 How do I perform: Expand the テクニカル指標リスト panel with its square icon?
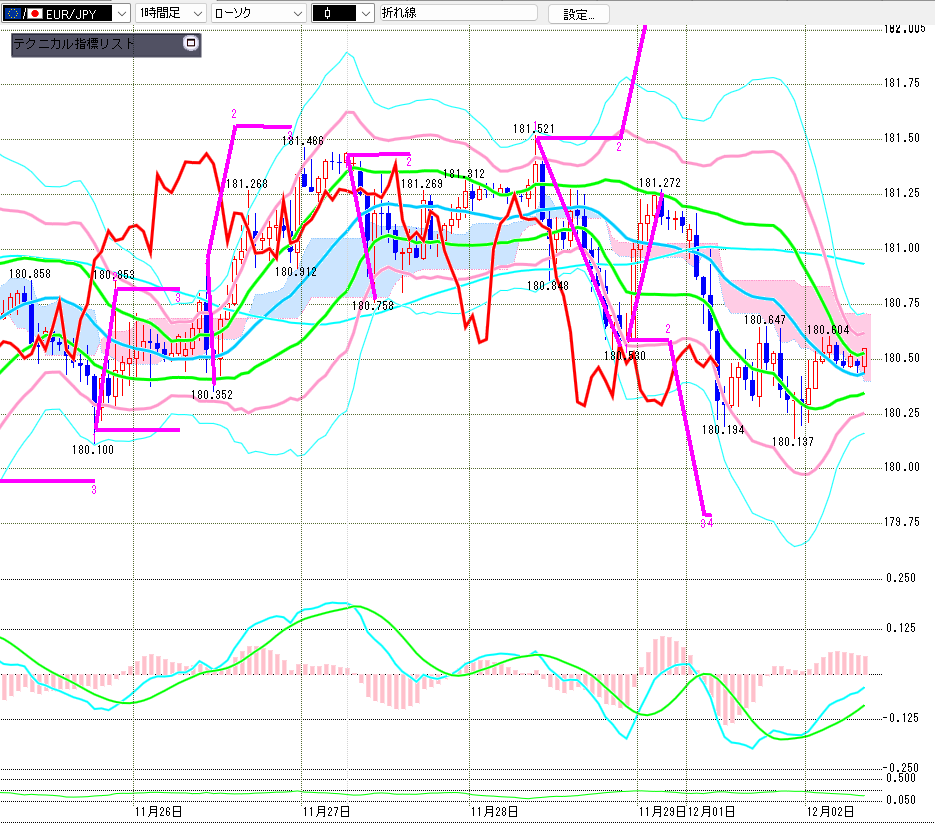coord(191,44)
